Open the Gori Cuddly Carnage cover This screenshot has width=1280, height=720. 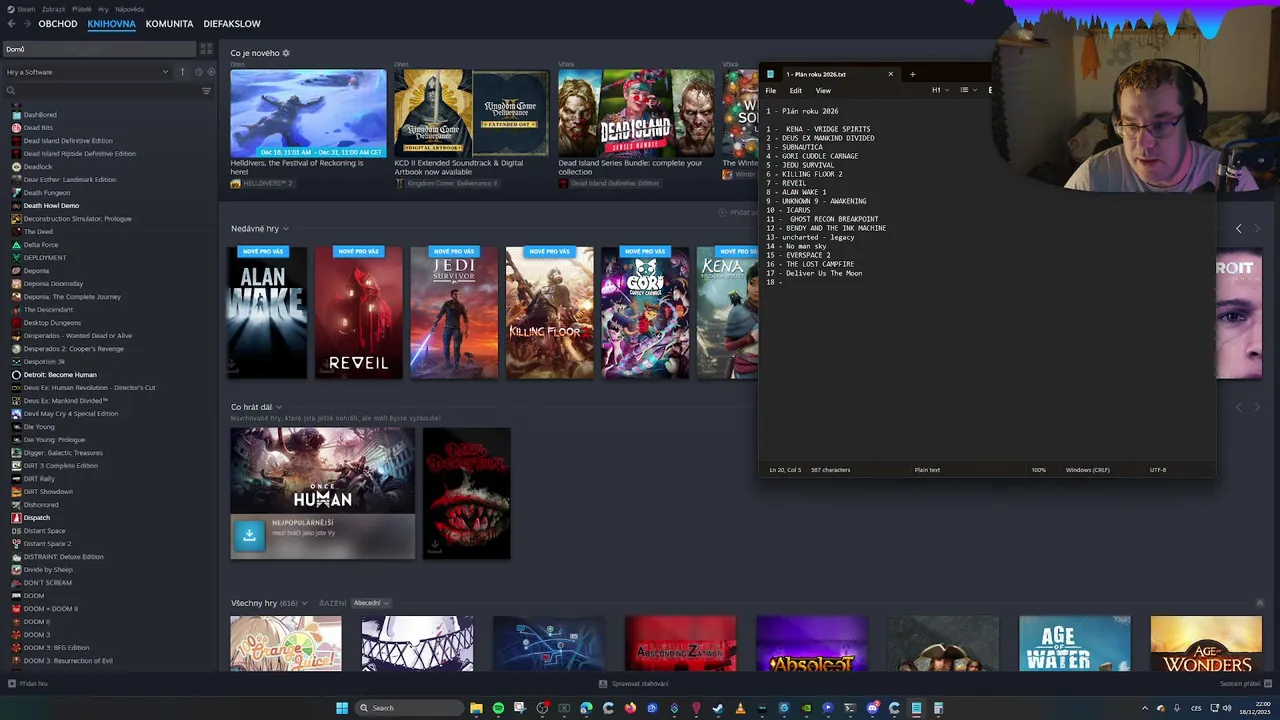pos(645,312)
